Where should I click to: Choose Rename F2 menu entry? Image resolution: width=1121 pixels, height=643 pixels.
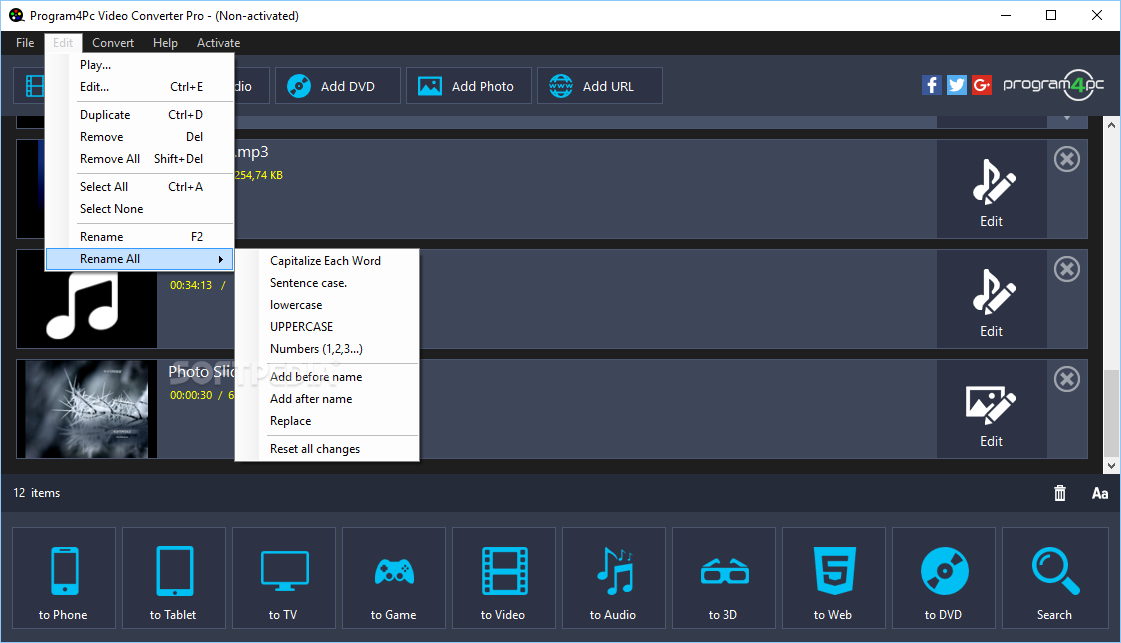[x=140, y=237]
